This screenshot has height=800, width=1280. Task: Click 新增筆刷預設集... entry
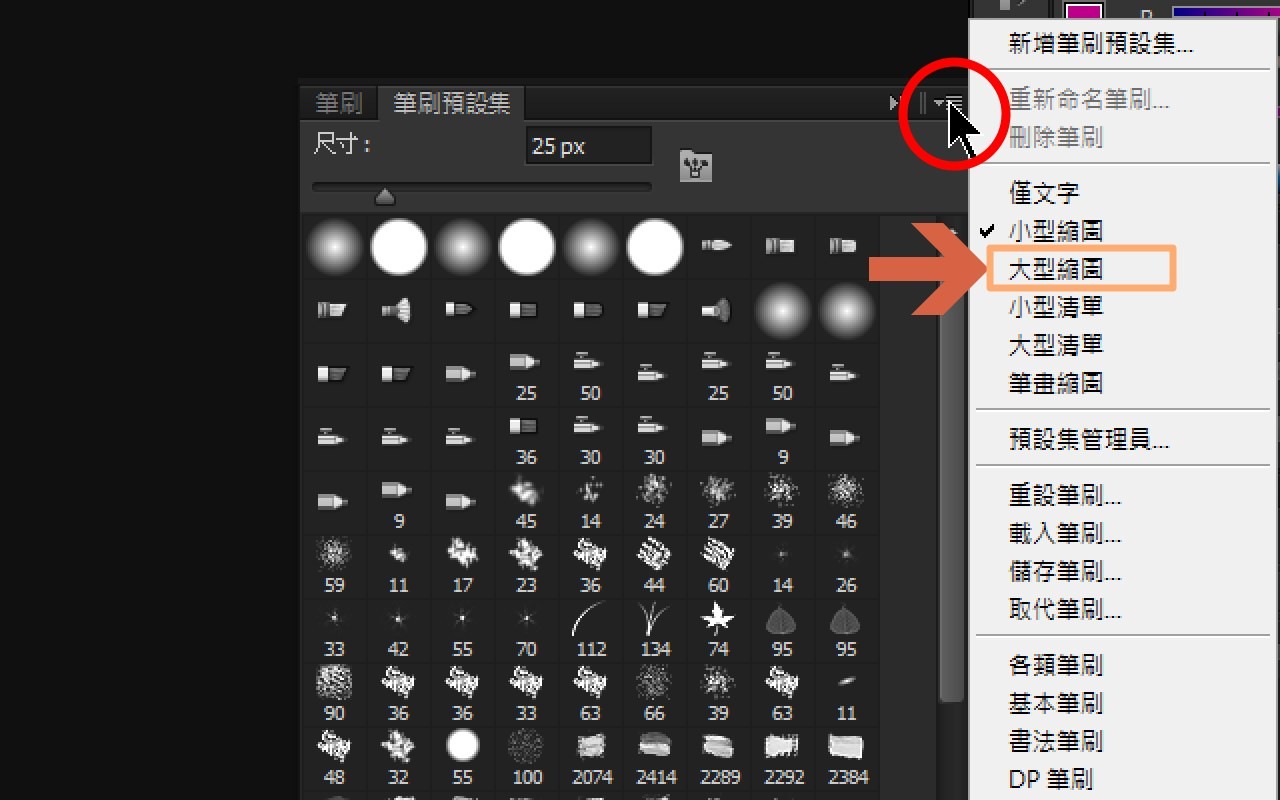coord(1100,44)
